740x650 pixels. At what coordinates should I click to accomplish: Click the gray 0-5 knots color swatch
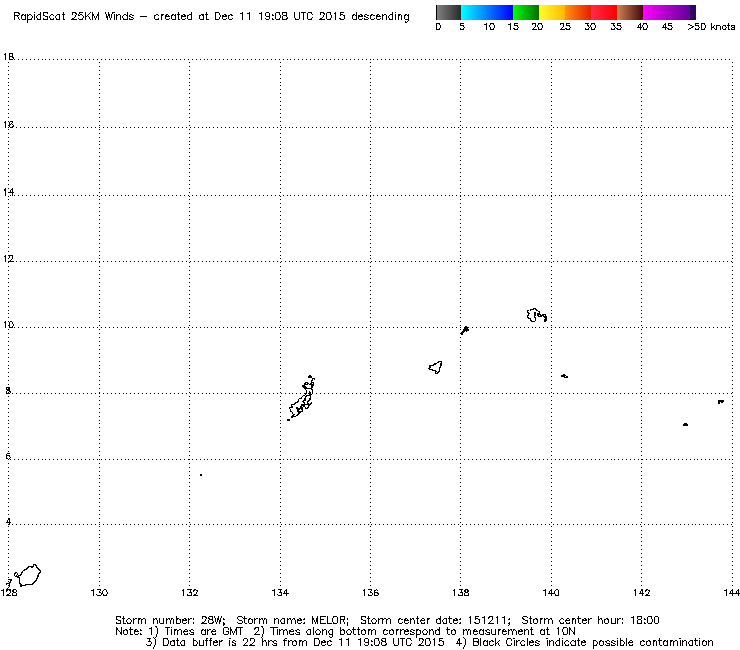[449, 12]
